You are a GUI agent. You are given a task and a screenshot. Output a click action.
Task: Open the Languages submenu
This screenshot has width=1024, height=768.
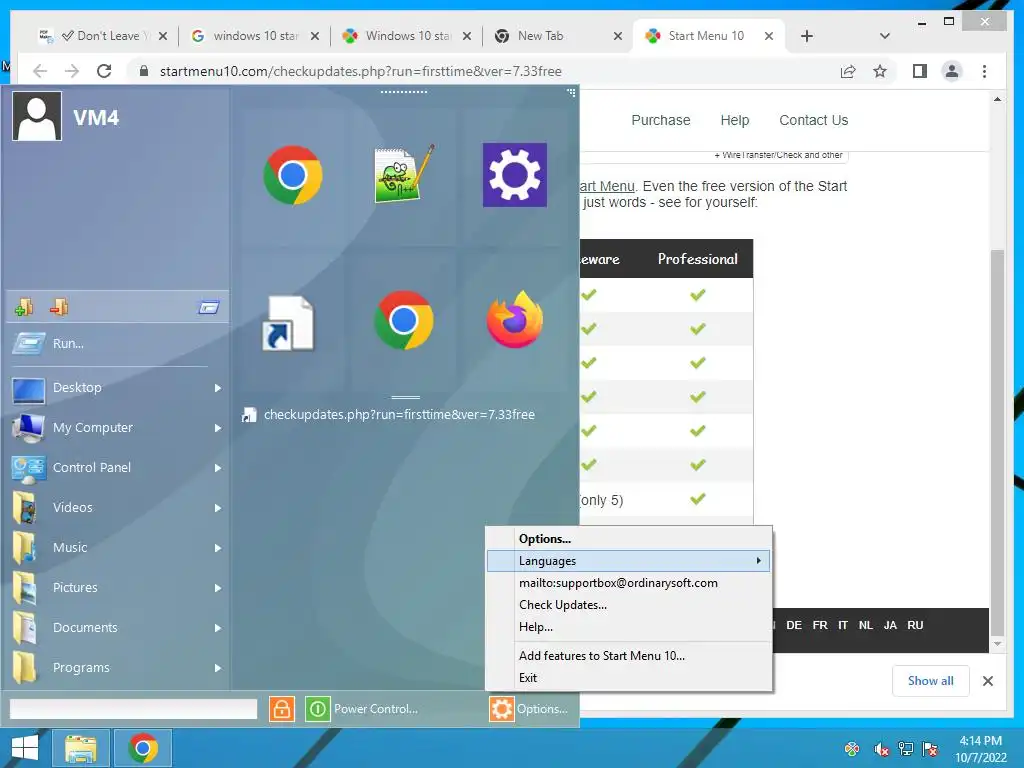(x=628, y=561)
